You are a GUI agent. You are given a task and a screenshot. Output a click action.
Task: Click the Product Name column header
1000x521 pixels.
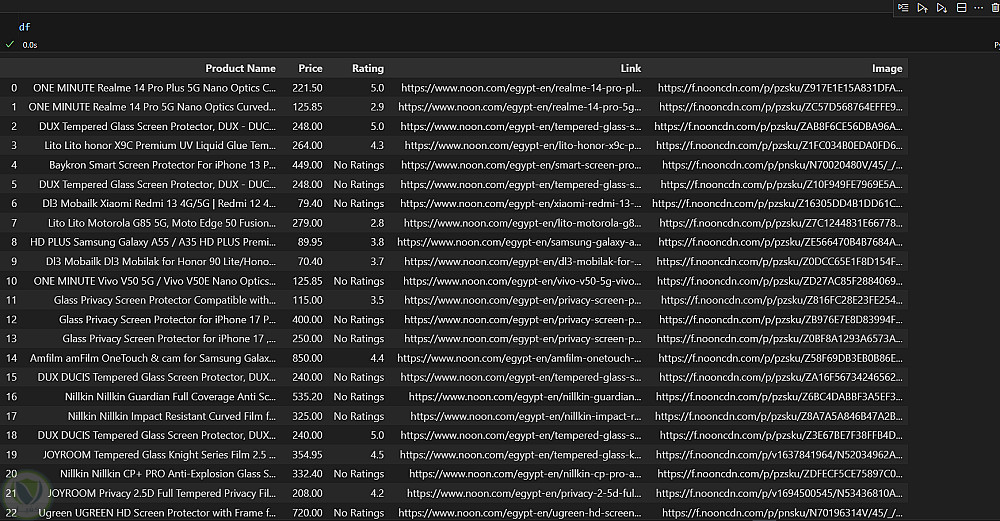pos(240,68)
